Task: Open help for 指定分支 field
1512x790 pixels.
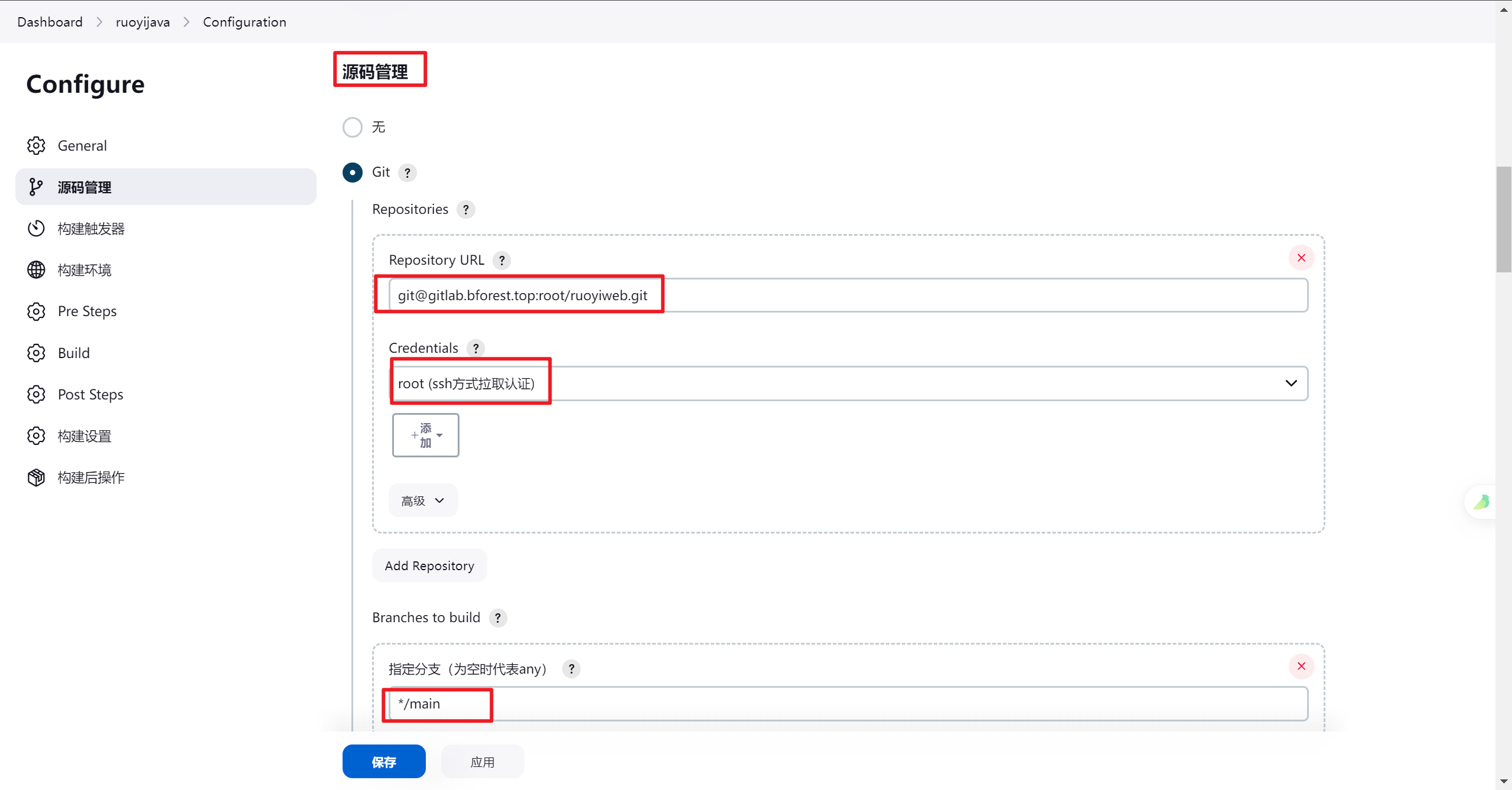Action: (571, 669)
